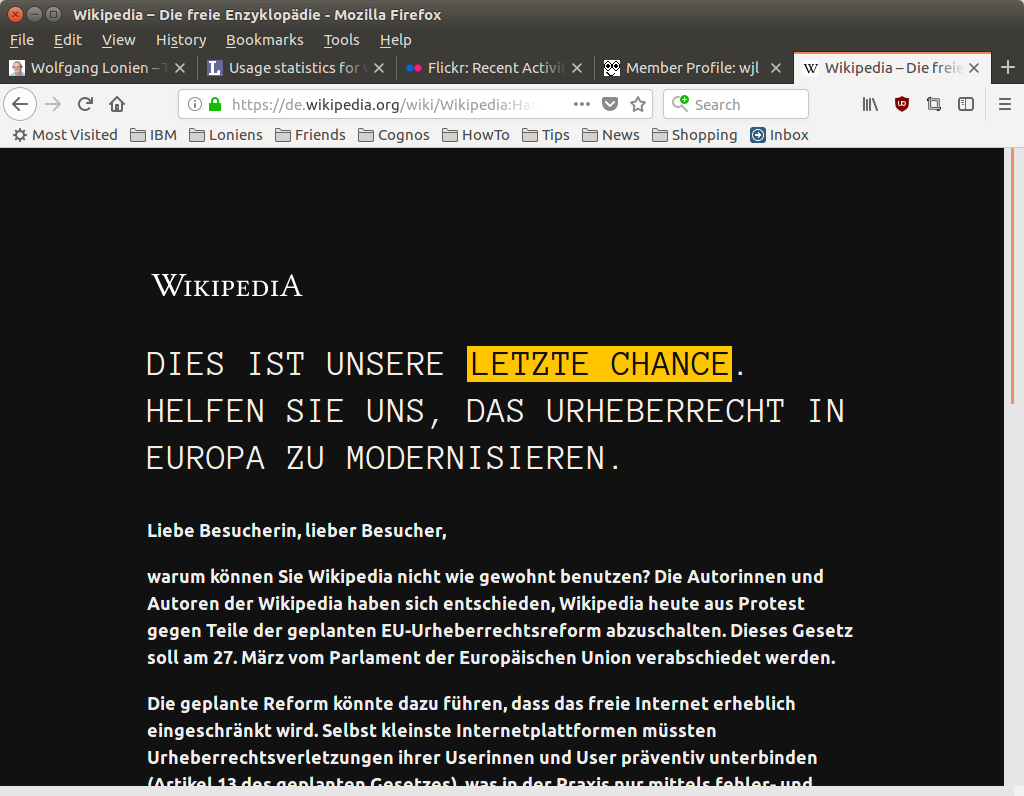Click the Wikipedia wordmark logo

pos(227,286)
